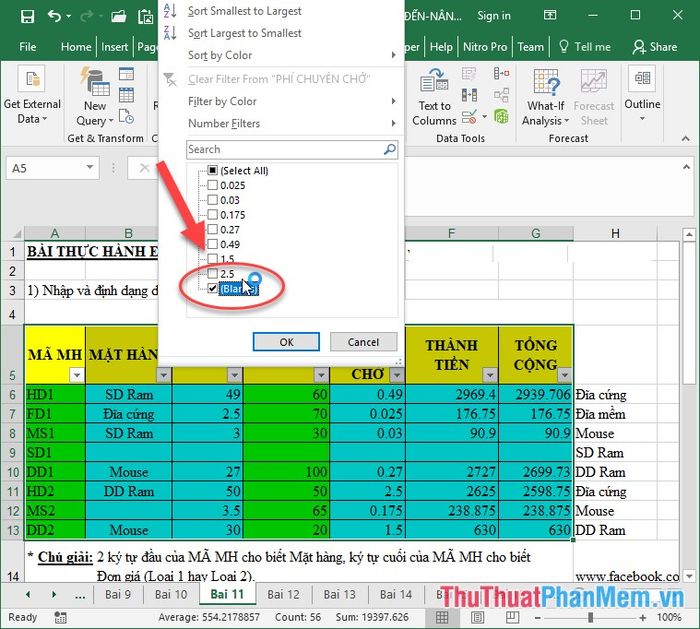Open filter dropdown for MÃ MH column
The image size is (700, 629).
(x=75, y=375)
